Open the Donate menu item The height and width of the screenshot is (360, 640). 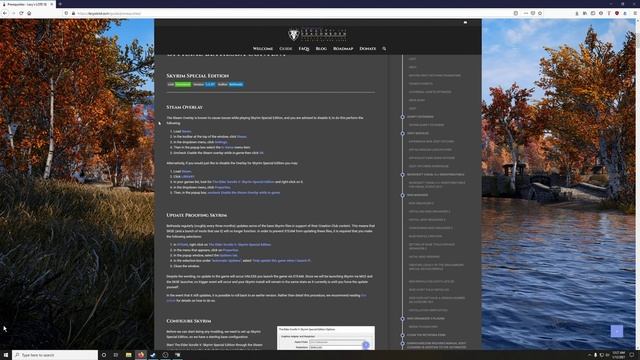(x=367, y=49)
